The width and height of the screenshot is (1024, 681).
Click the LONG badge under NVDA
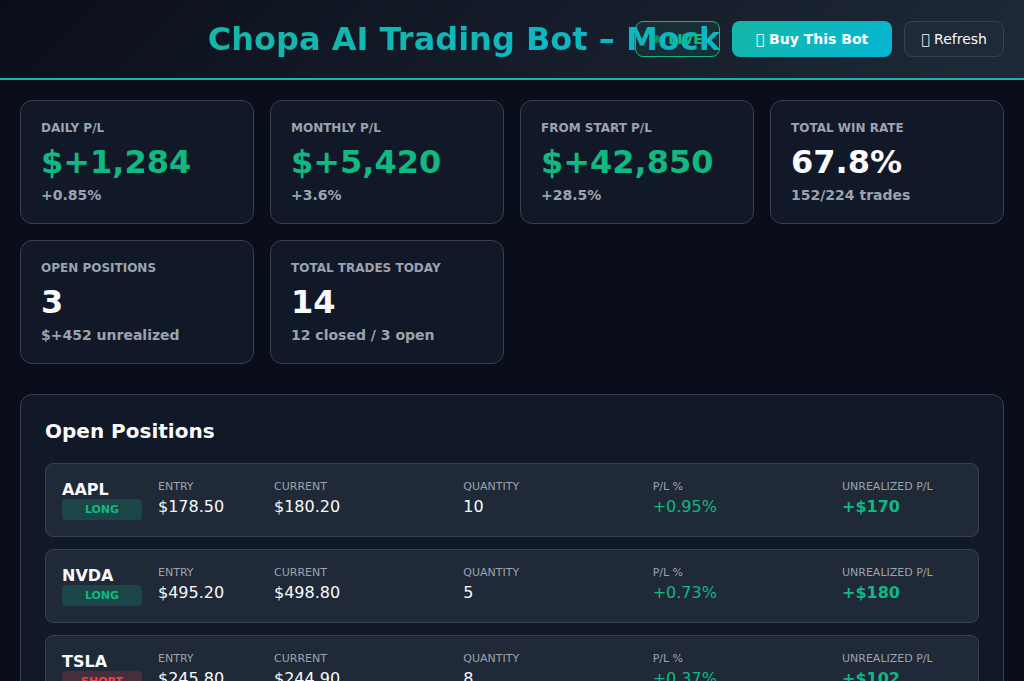click(x=102, y=595)
